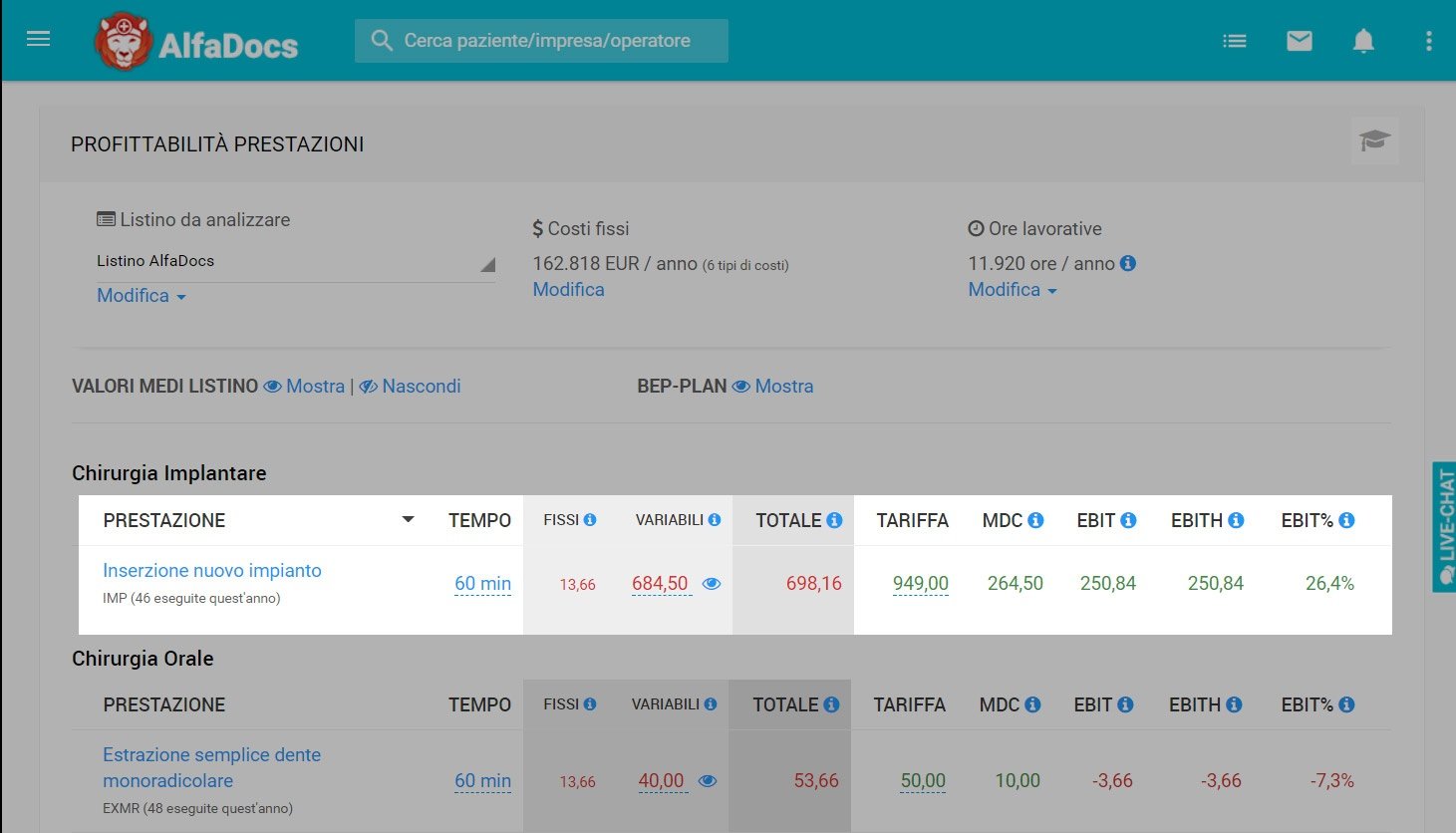Open the mail messages icon

[x=1299, y=41]
